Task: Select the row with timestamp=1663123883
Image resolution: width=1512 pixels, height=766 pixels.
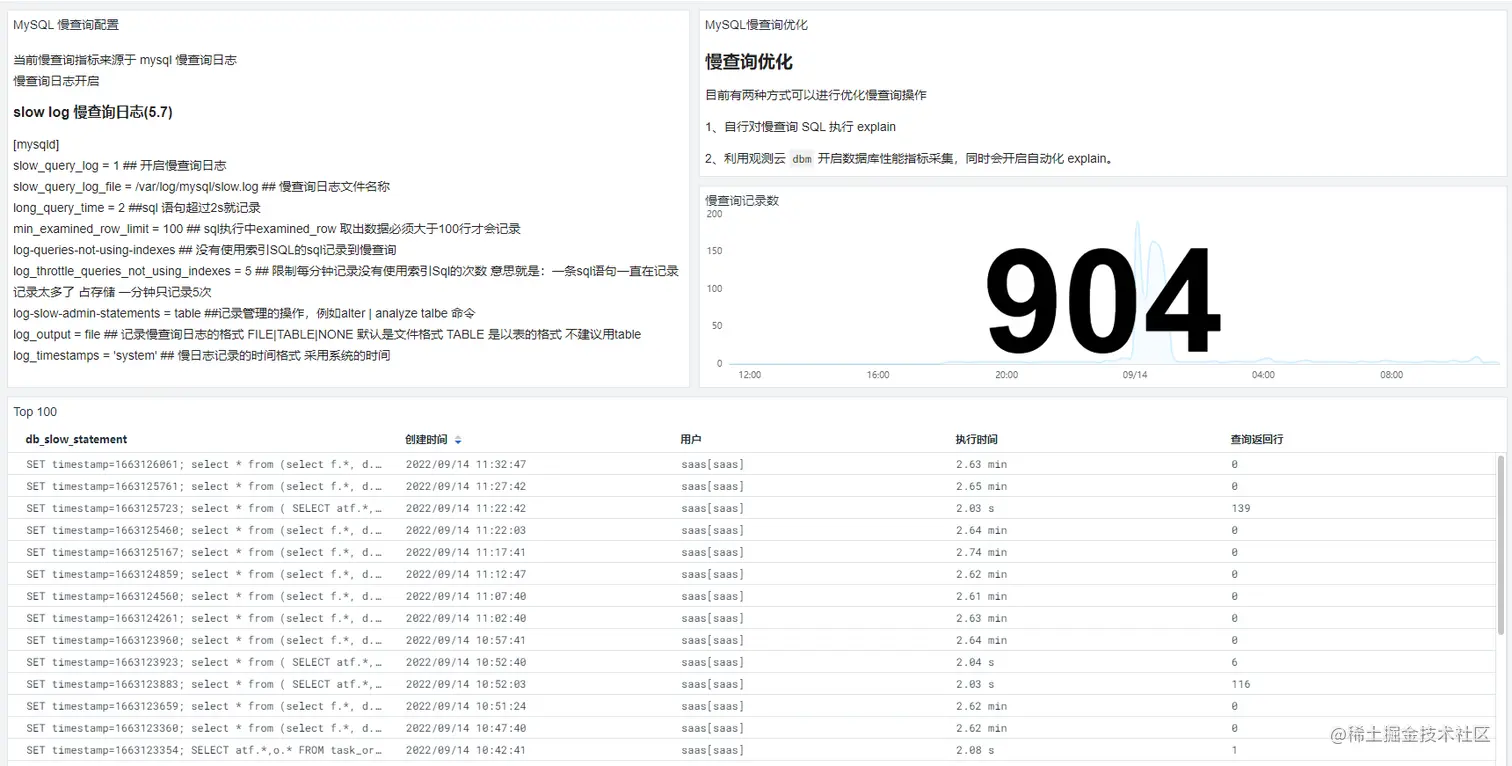Action: (751, 684)
